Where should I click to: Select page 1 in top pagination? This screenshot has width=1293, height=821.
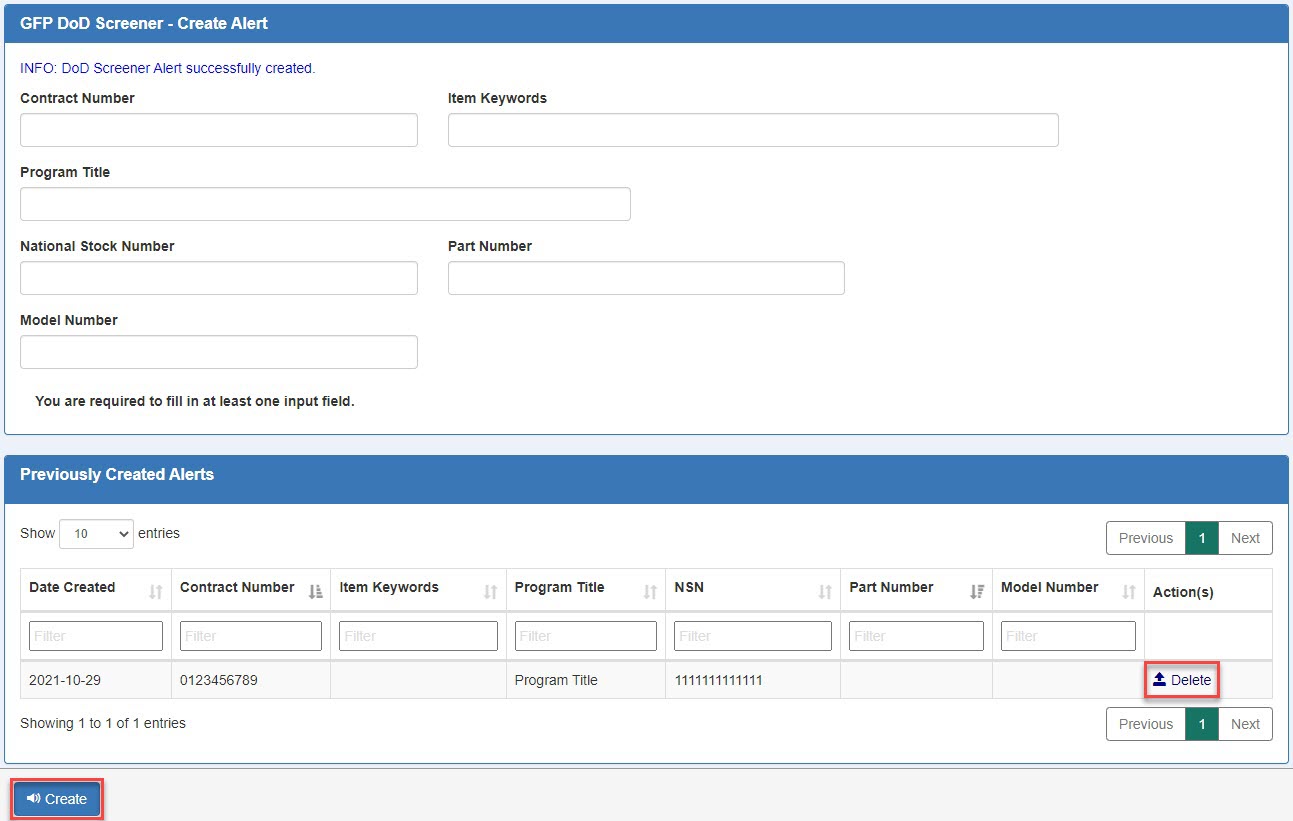pos(1201,537)
